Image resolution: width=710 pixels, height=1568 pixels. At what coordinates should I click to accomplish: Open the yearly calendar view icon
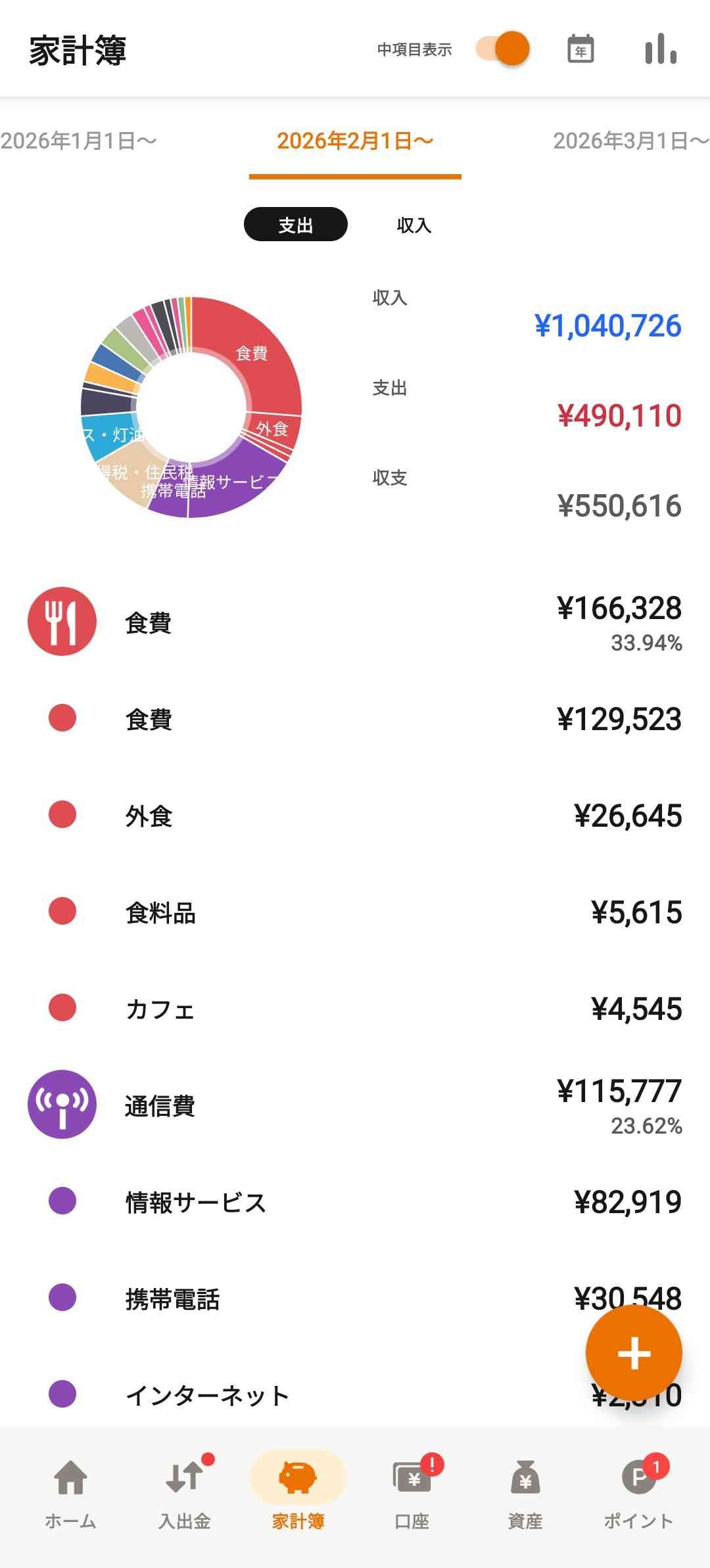[580, 49]
